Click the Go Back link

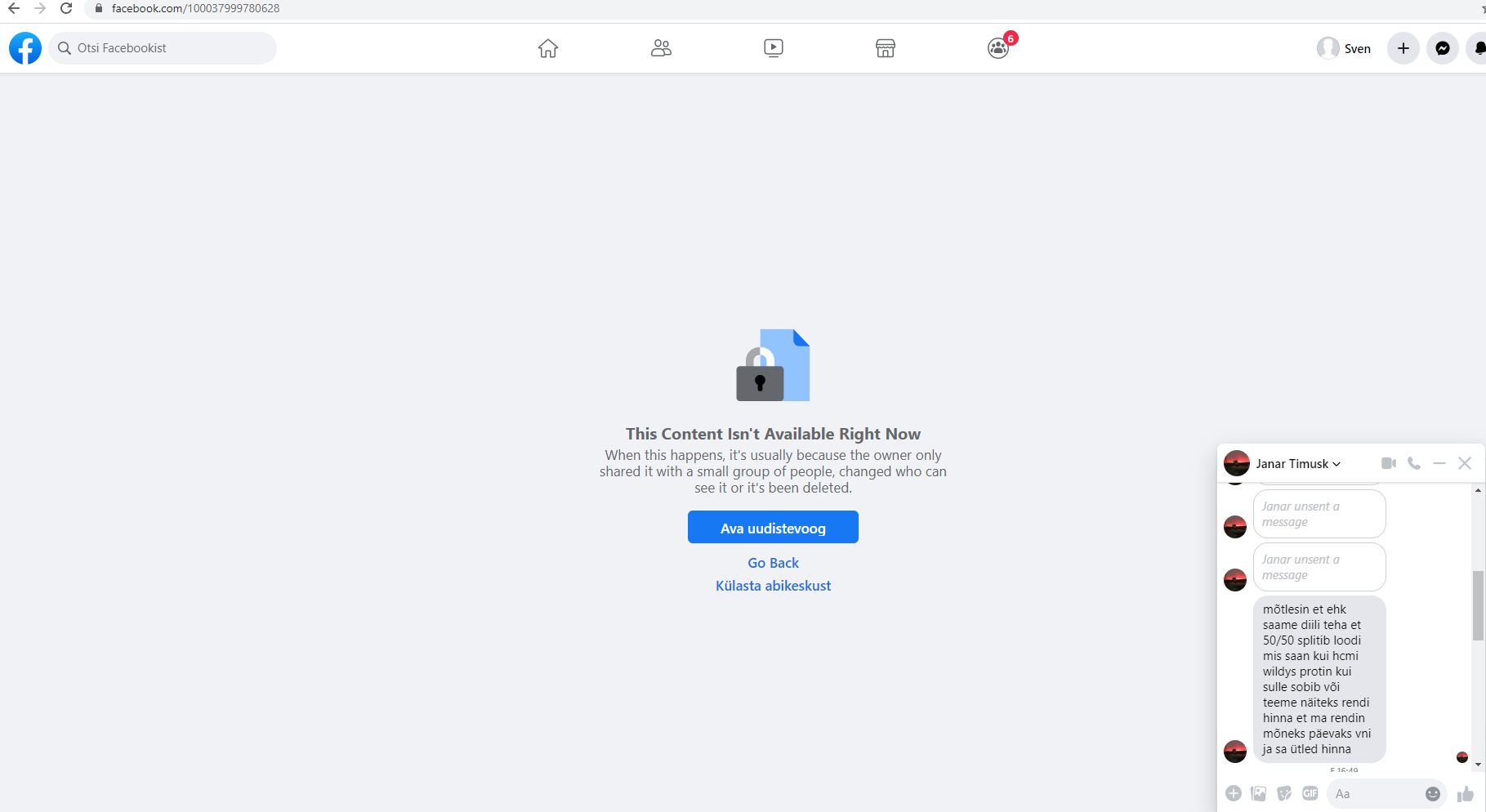tap(774, 563)
